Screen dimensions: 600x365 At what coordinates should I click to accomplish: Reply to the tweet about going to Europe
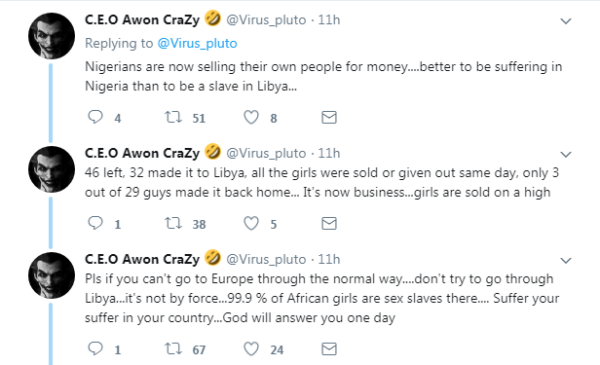click(x=95, y=349)
